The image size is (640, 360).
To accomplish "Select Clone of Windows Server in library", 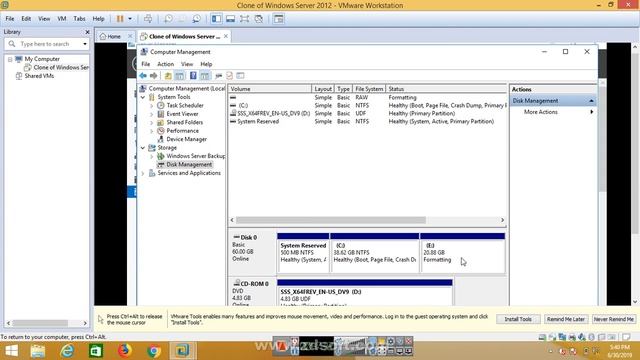I will (x=61, y=67).
